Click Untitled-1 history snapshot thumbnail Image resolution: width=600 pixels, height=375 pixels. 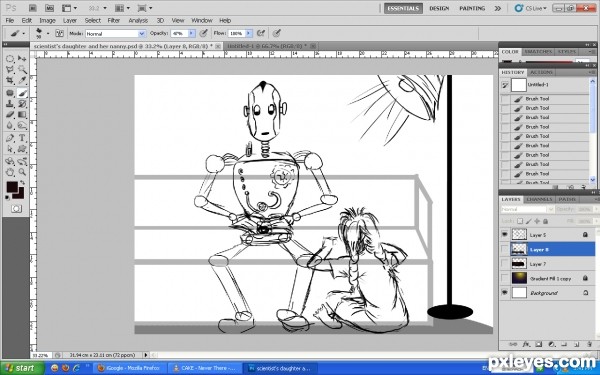[x=519, y=85]
